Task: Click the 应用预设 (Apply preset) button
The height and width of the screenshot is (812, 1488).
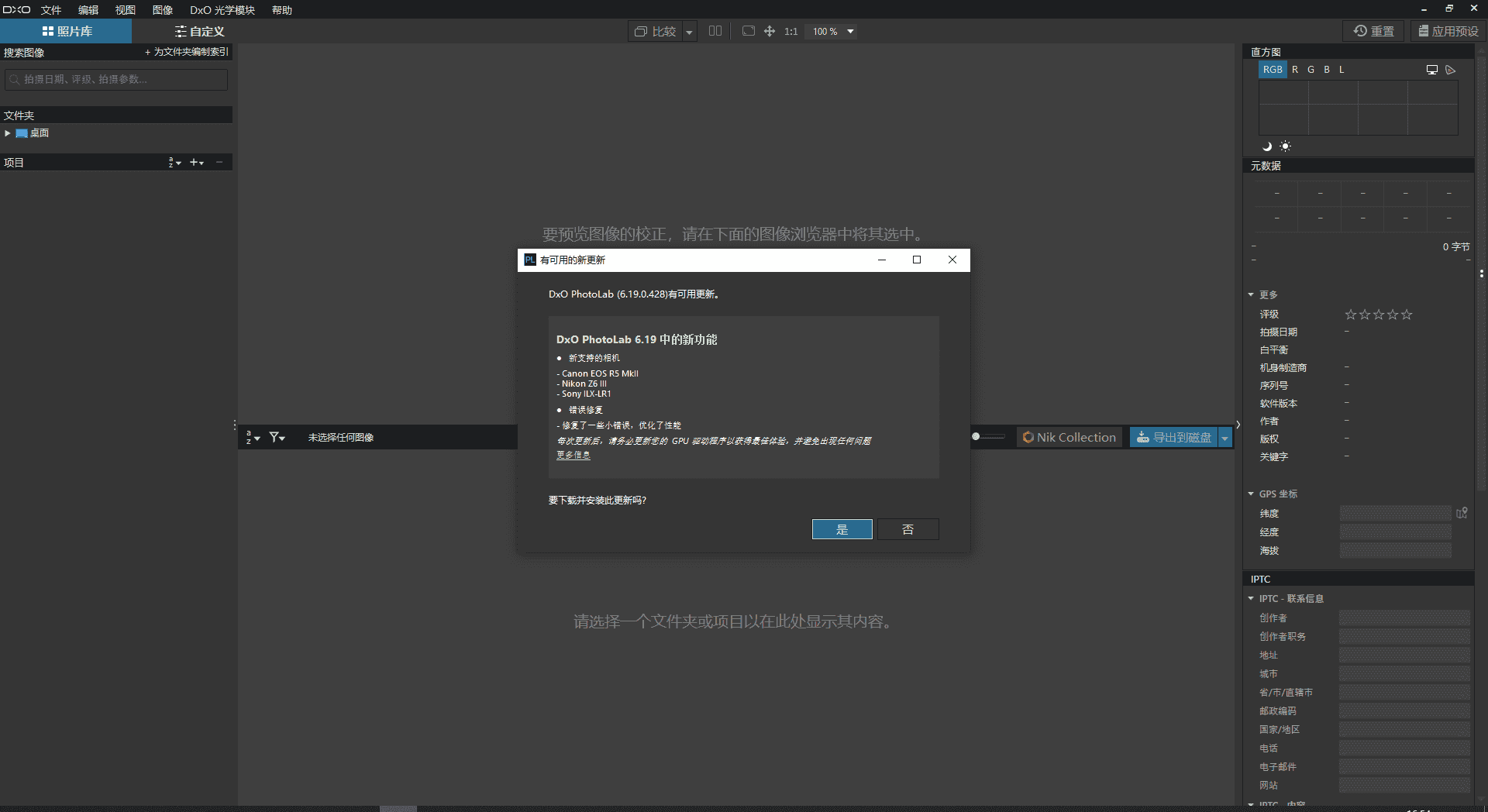Action: click(1448, 31)
